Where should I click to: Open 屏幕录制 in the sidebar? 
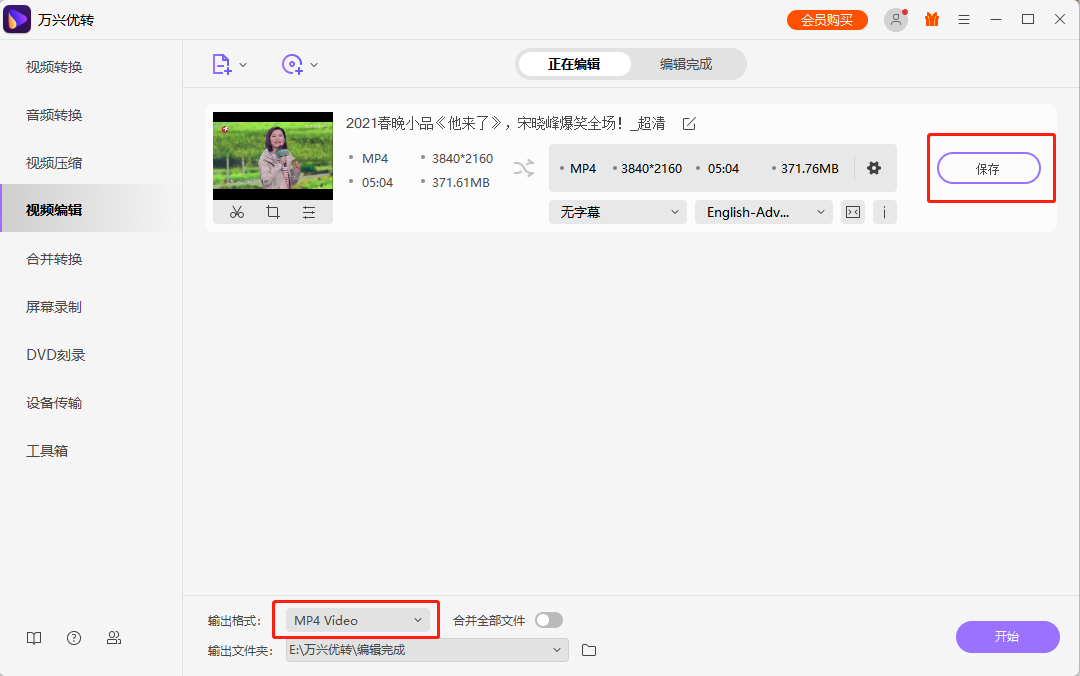tap(54, 307)
